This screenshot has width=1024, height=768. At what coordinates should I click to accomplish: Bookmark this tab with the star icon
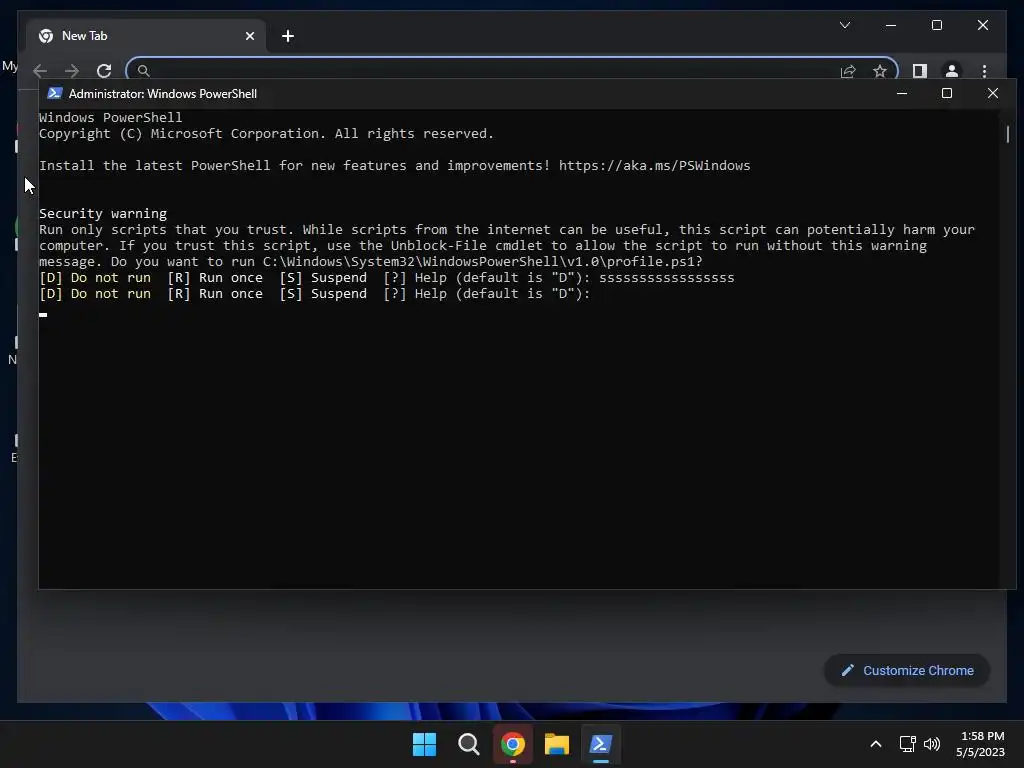pyautogui.click(x=880, y=71)
